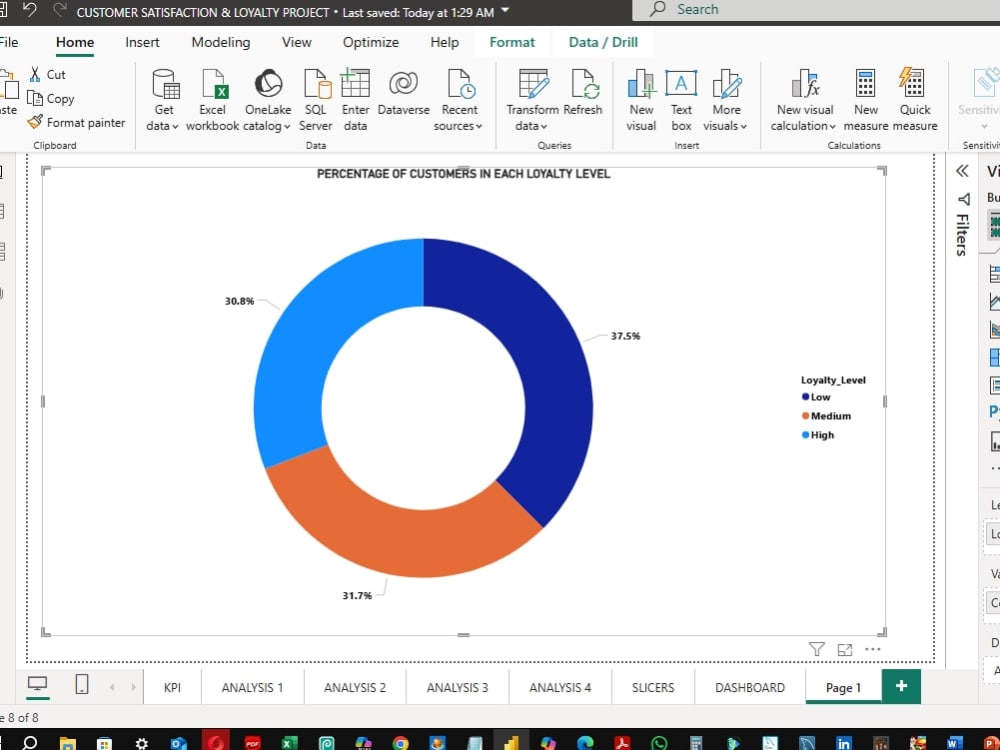Screen dimensions: 1000x750
Task: Open the Modeling ribbon tab
Action: (221, 42)
